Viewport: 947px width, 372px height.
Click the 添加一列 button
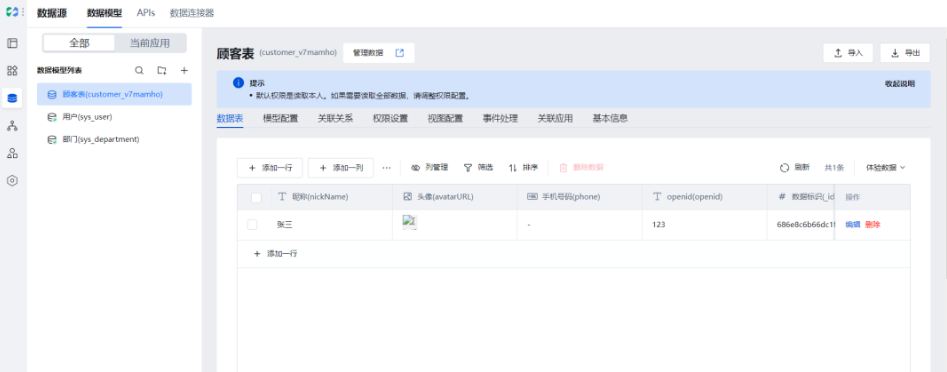click(x=341, y=168)
